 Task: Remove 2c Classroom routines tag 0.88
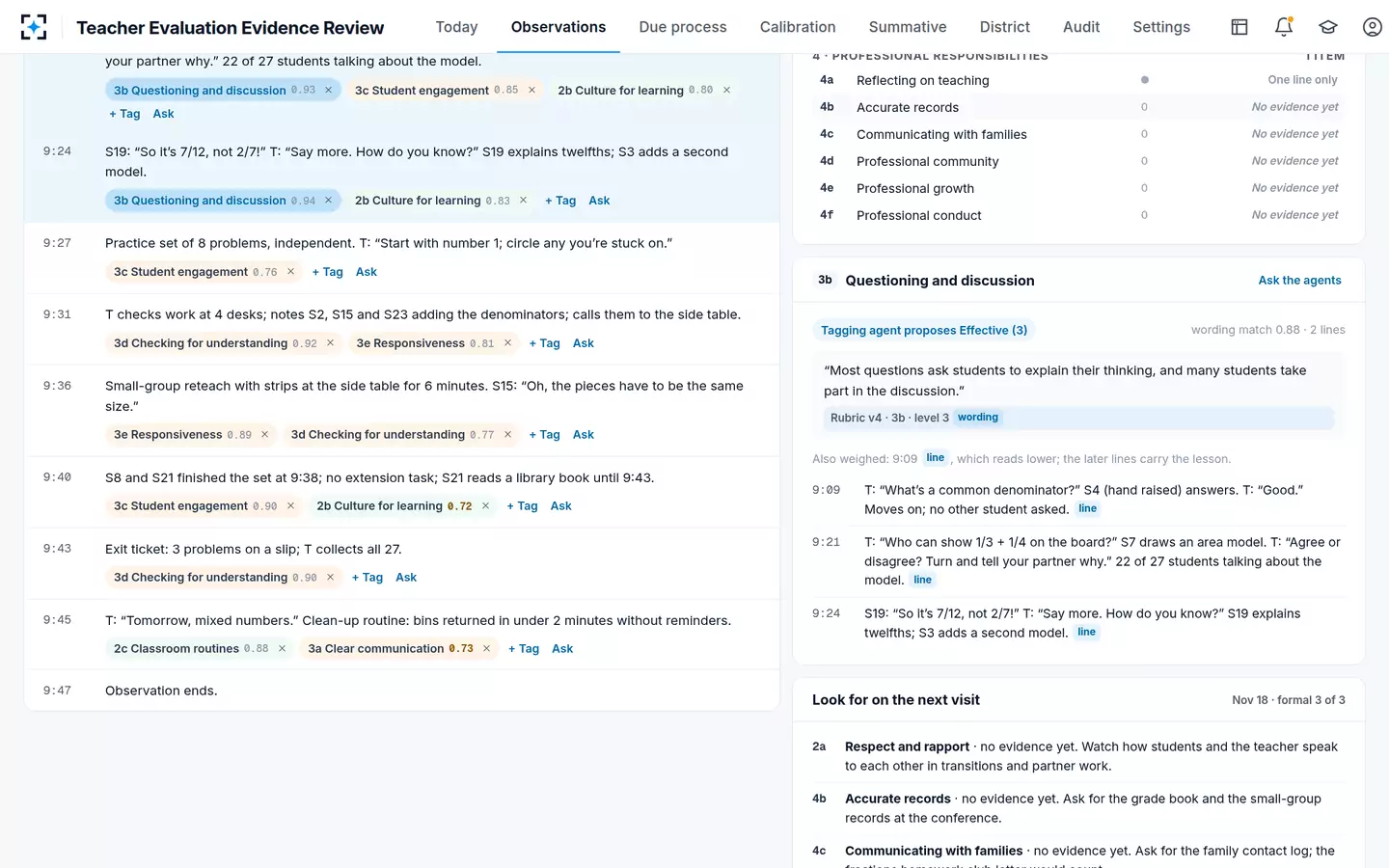coord(282,649)
